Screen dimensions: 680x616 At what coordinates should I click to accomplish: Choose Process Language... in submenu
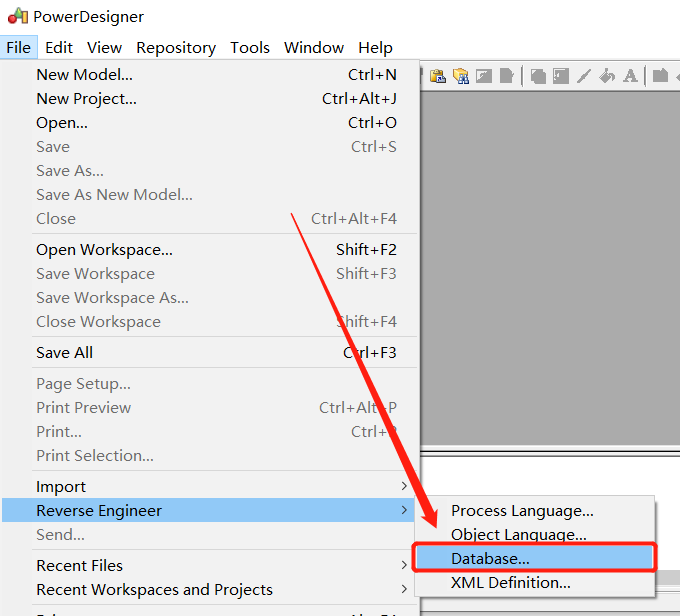[534, 511]
